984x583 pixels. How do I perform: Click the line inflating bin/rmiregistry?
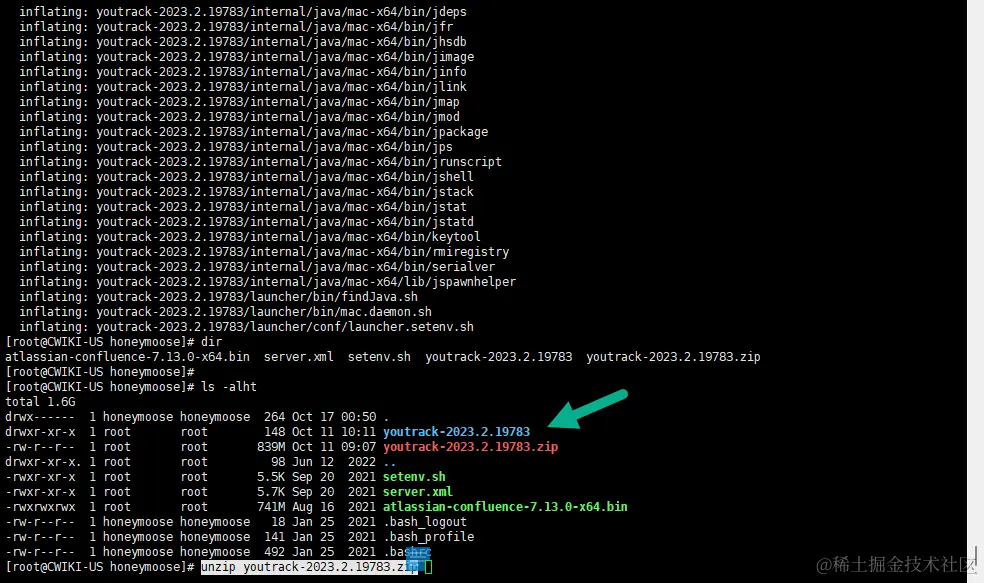coord(264,252)
